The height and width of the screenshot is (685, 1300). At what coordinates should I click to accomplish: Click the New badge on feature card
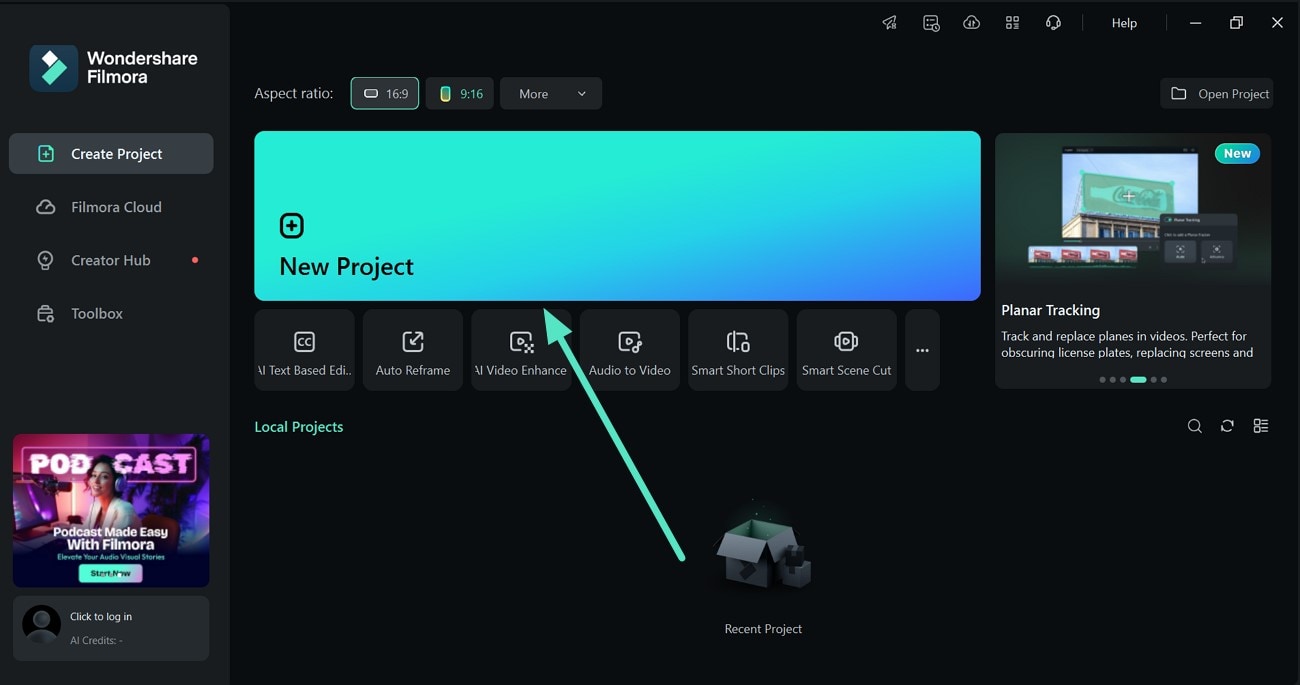pos(1237,153)
